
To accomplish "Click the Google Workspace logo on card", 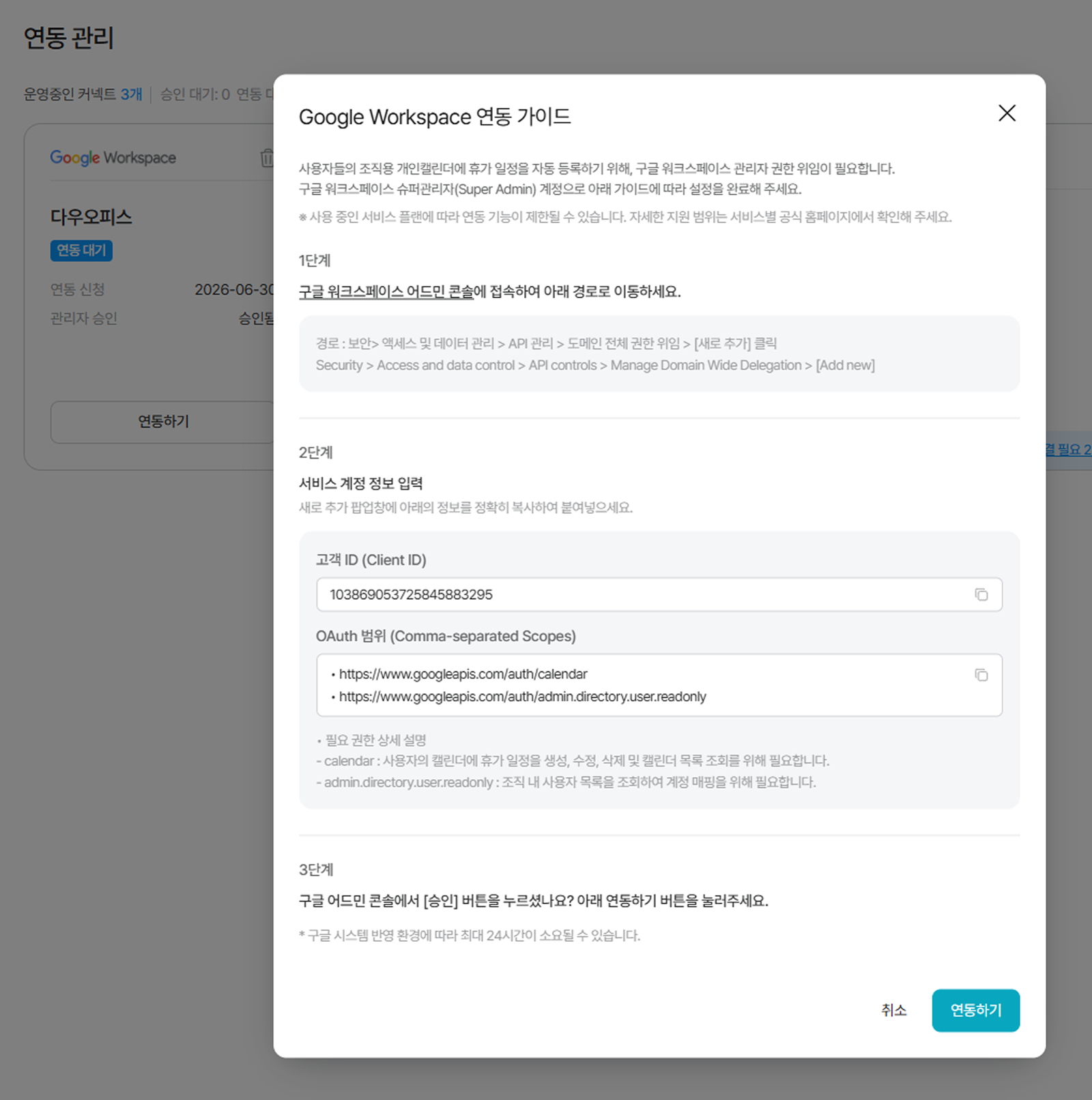I will pyautogui.click(x=113, y=158).
